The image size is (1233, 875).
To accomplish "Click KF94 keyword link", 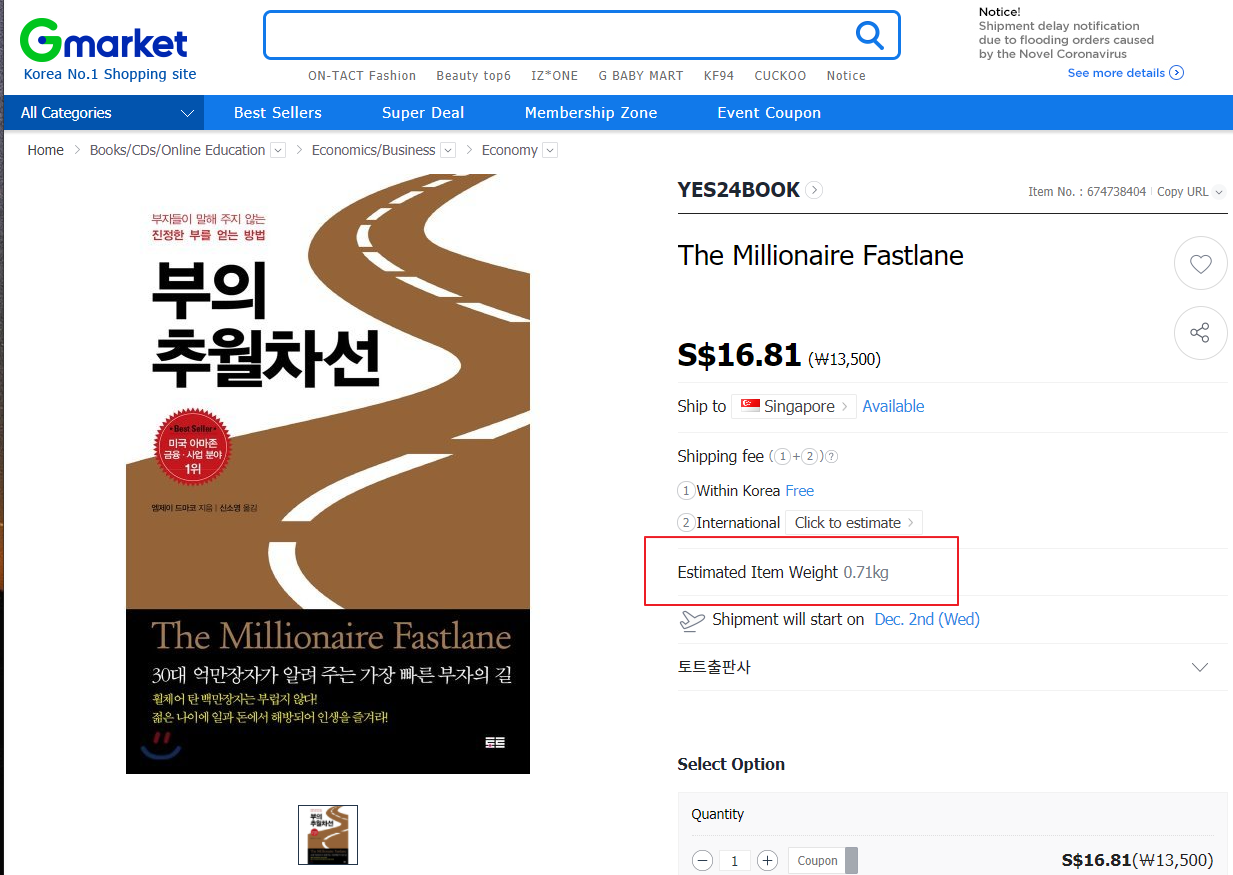I will point(719,76).
